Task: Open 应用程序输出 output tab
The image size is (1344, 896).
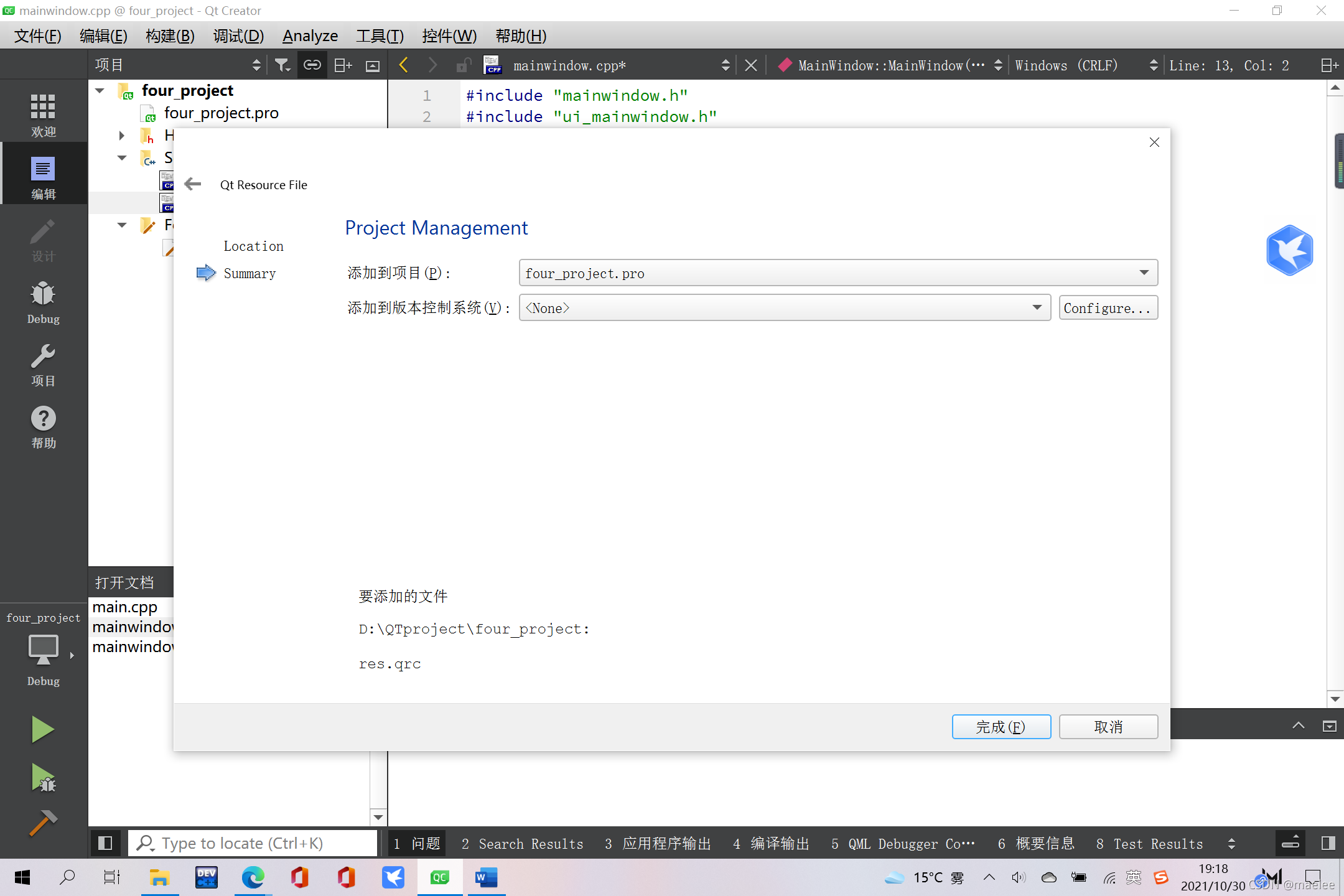Action: (x=658, y=844)
